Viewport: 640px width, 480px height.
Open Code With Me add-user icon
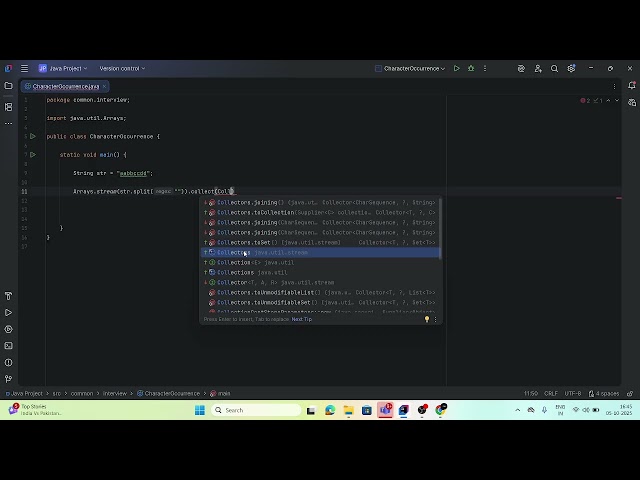538,69
